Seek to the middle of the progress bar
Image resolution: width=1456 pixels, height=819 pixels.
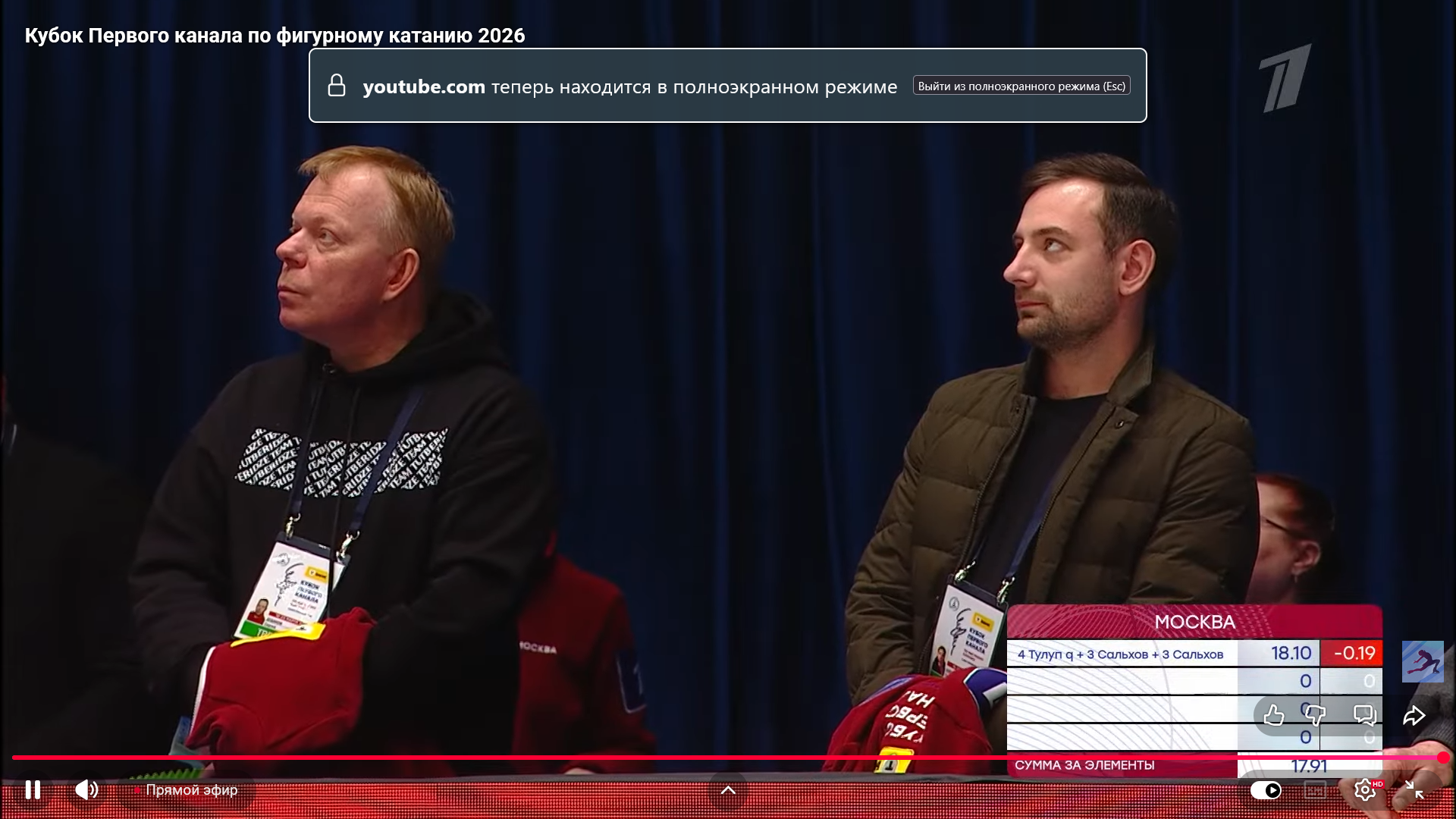tap(728, 757)
